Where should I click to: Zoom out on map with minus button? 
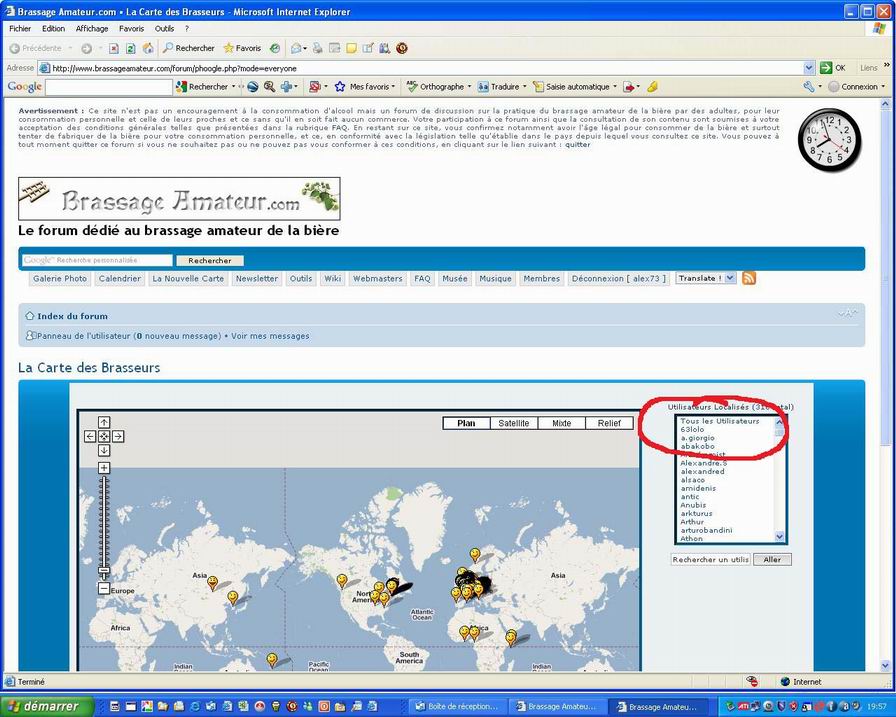click(x=104, y=588)
